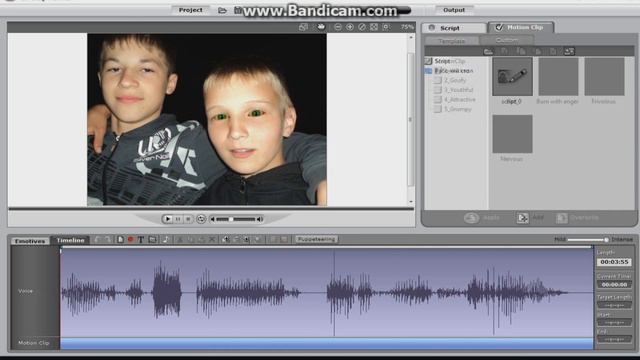Screen dimensions: 640x360
Task: Click the circle-slash reset view icon
Action: pos(362,27)
